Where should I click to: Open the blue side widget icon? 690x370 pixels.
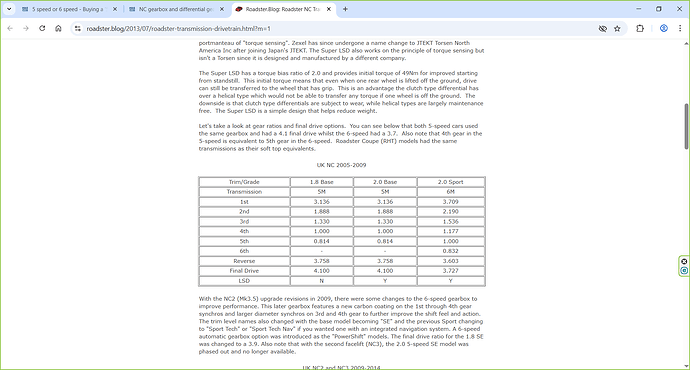pos(684,271)
